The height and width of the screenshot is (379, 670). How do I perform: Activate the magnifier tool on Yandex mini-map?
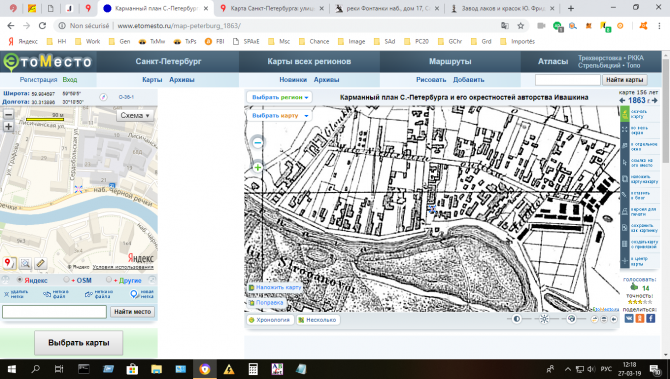tap(25, 263)
